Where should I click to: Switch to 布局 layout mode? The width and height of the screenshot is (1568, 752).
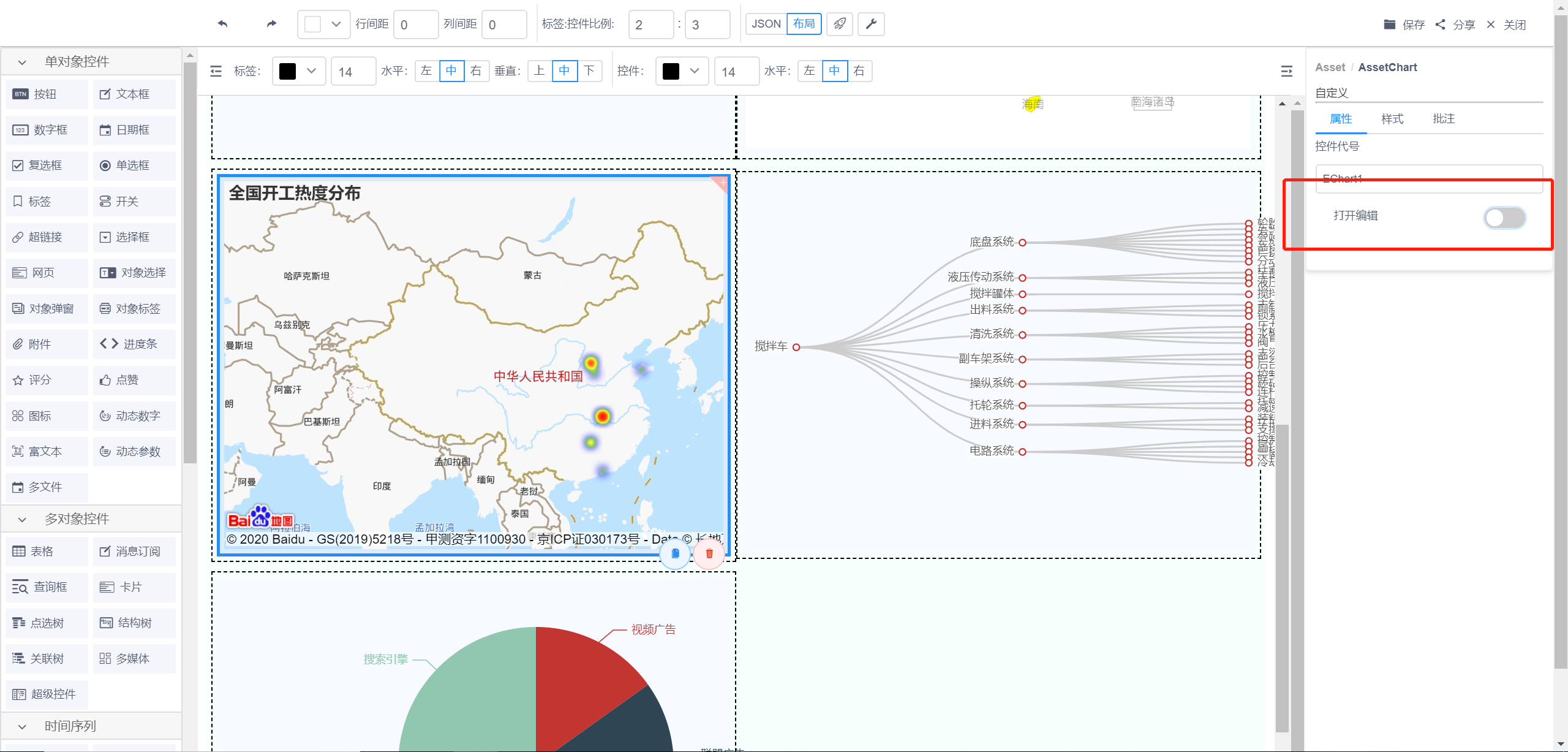pos(804,24)
